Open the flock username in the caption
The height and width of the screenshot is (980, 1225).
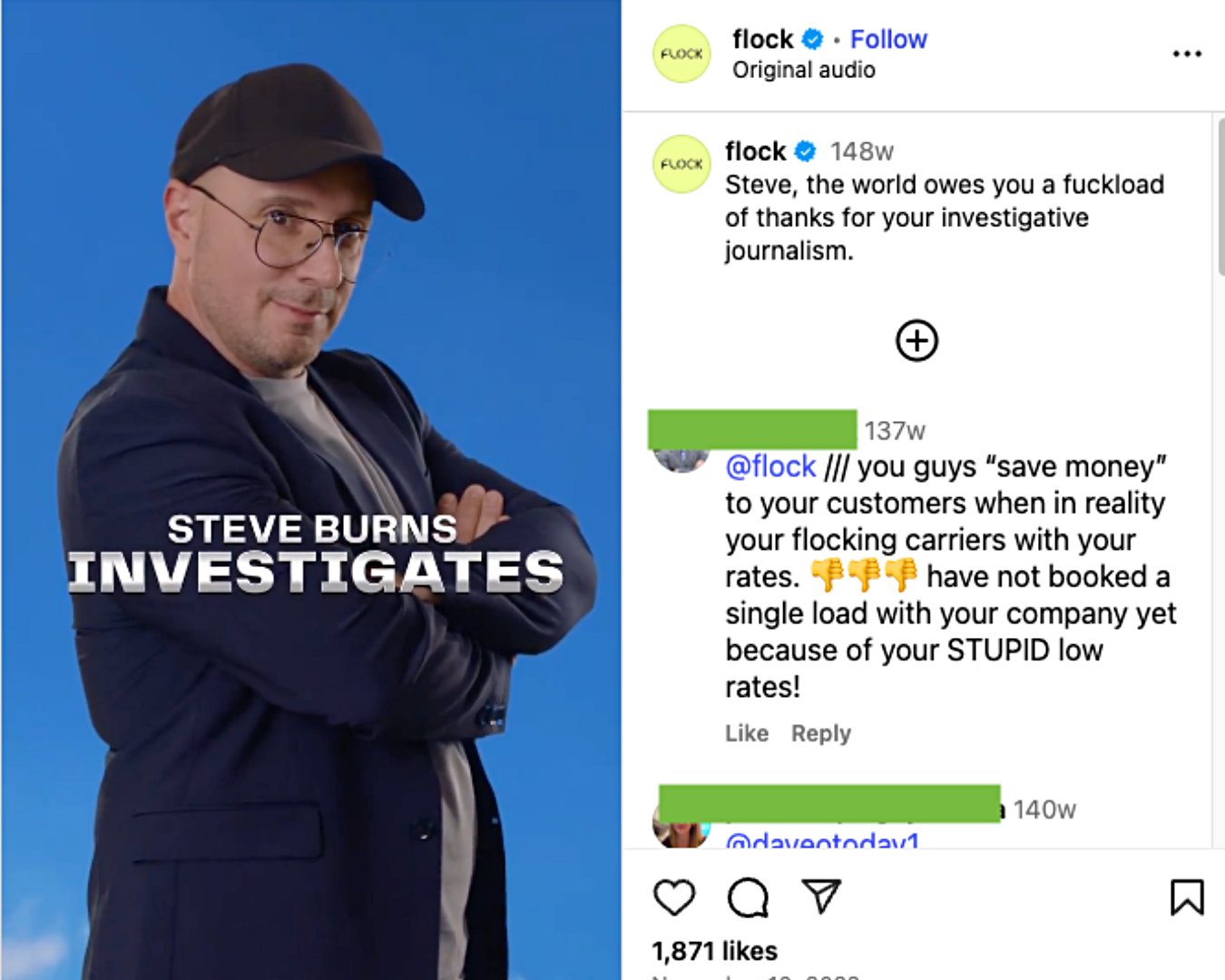coord(756,151)
